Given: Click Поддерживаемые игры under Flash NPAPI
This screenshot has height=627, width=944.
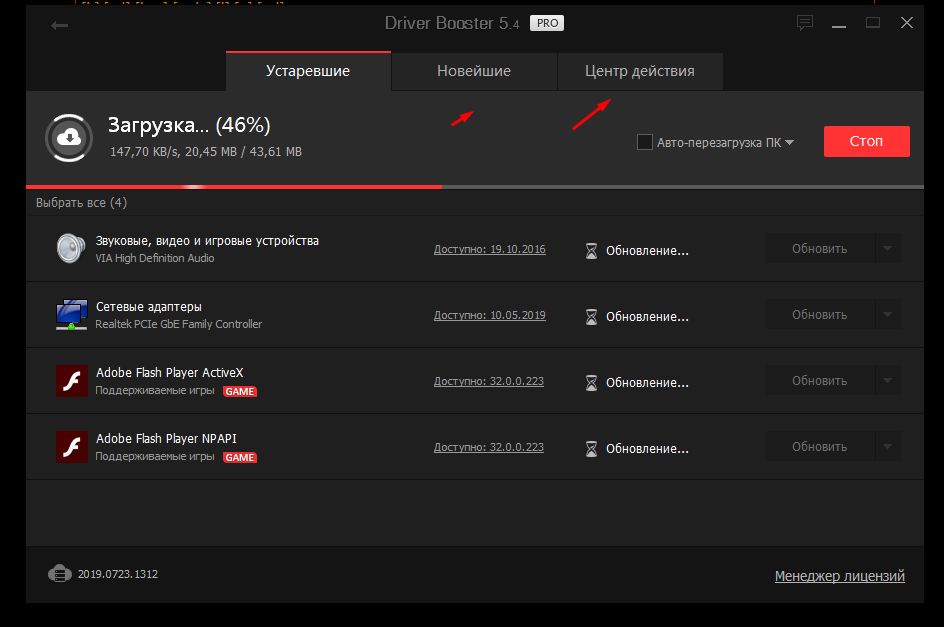Looking at the screenshot, I should (x=155, y=457).
